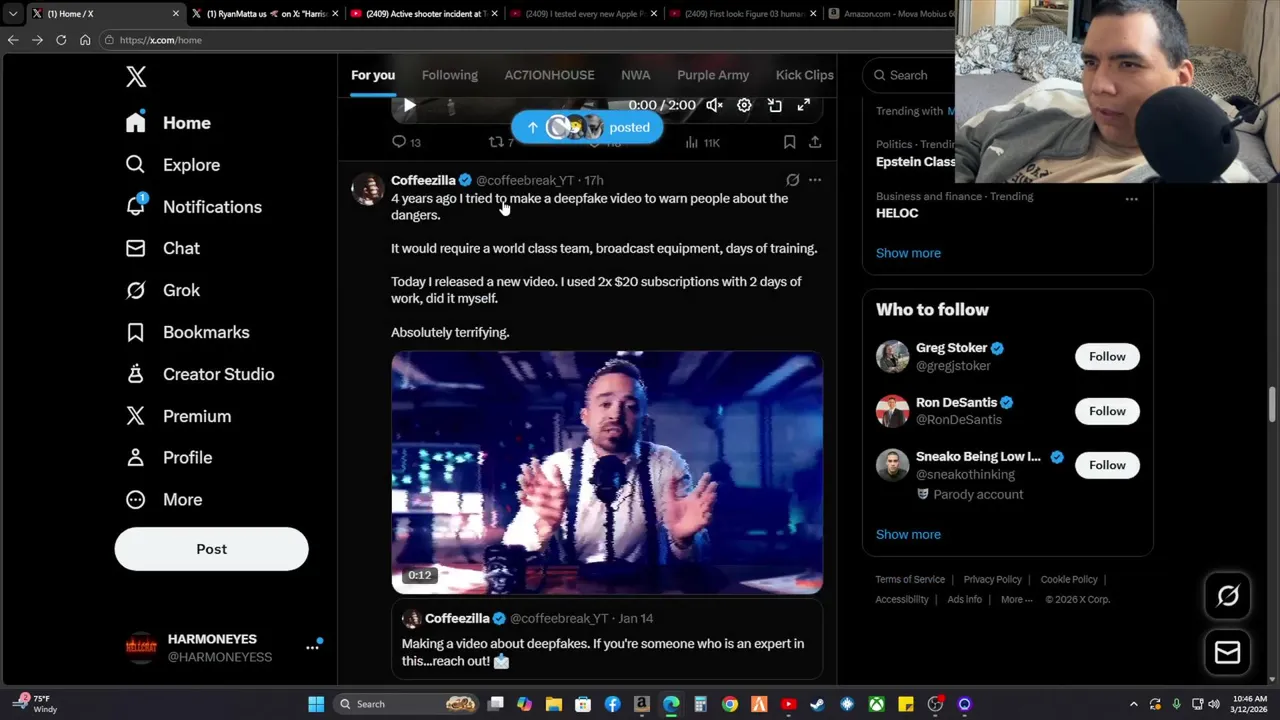
Task: Share the top post
Action: coord(815,142)
